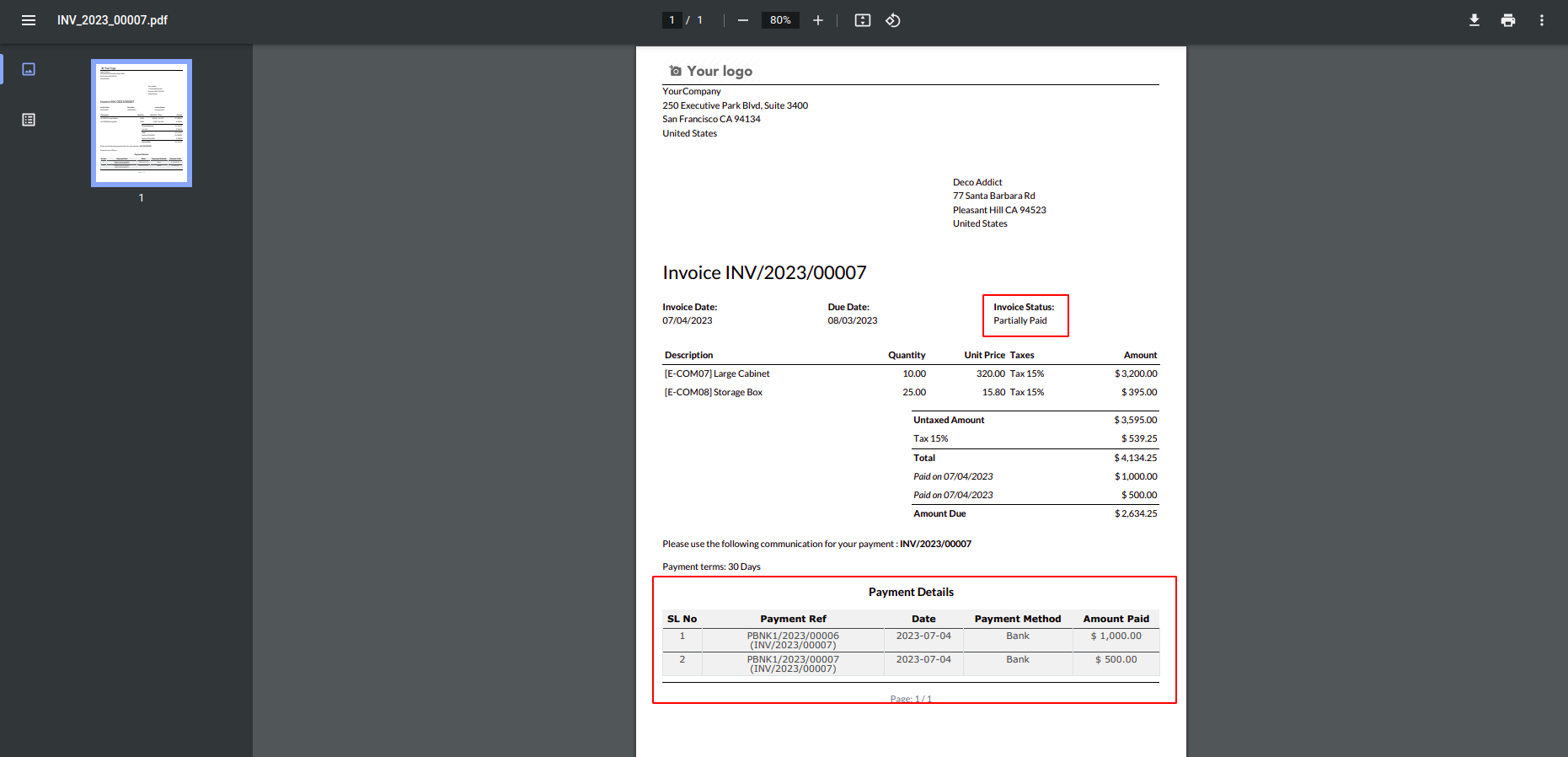
Task: Print the invoice document
Action: pos(1508,20)
